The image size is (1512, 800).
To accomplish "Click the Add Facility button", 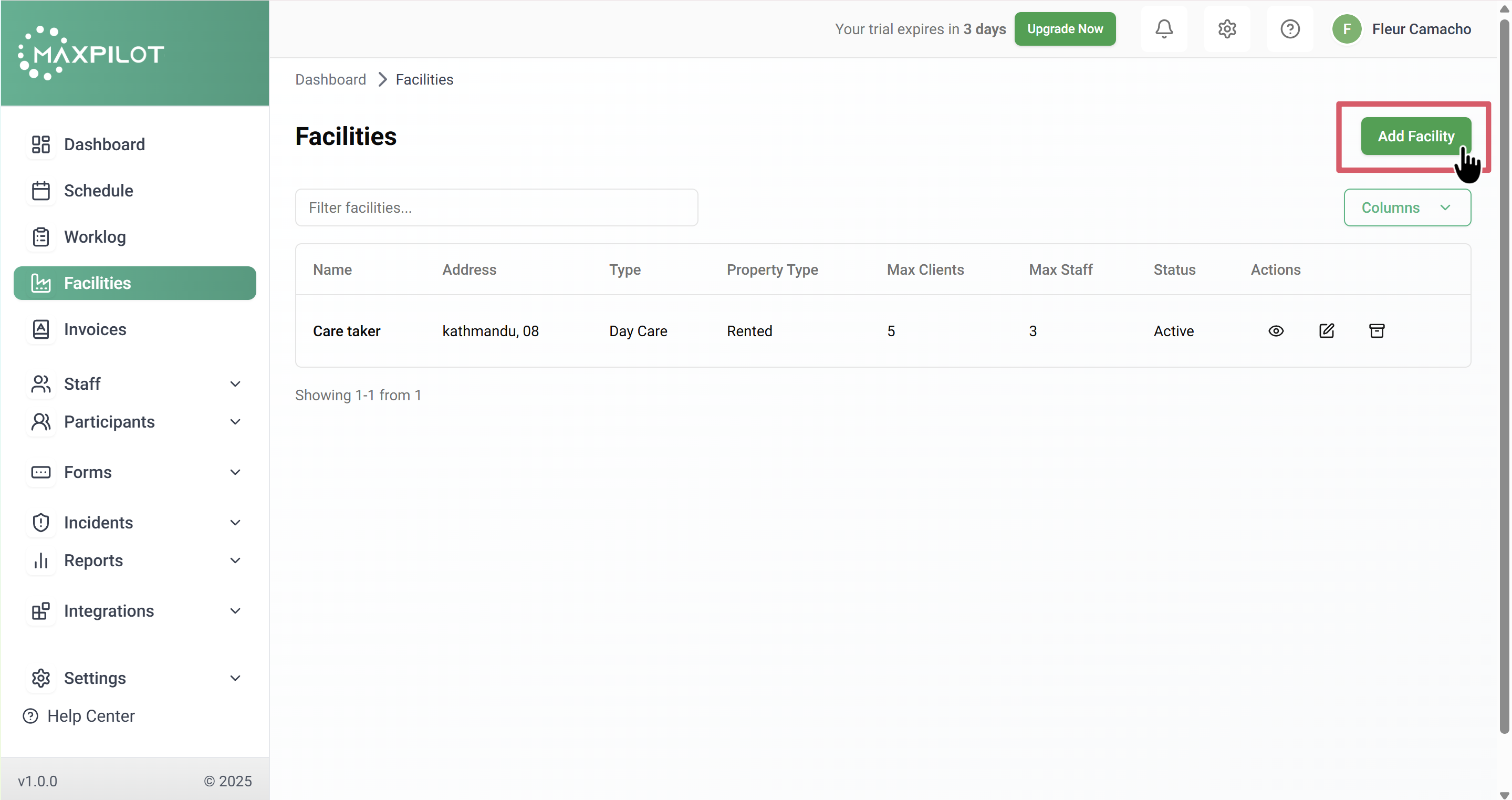I will (1415, 136).
